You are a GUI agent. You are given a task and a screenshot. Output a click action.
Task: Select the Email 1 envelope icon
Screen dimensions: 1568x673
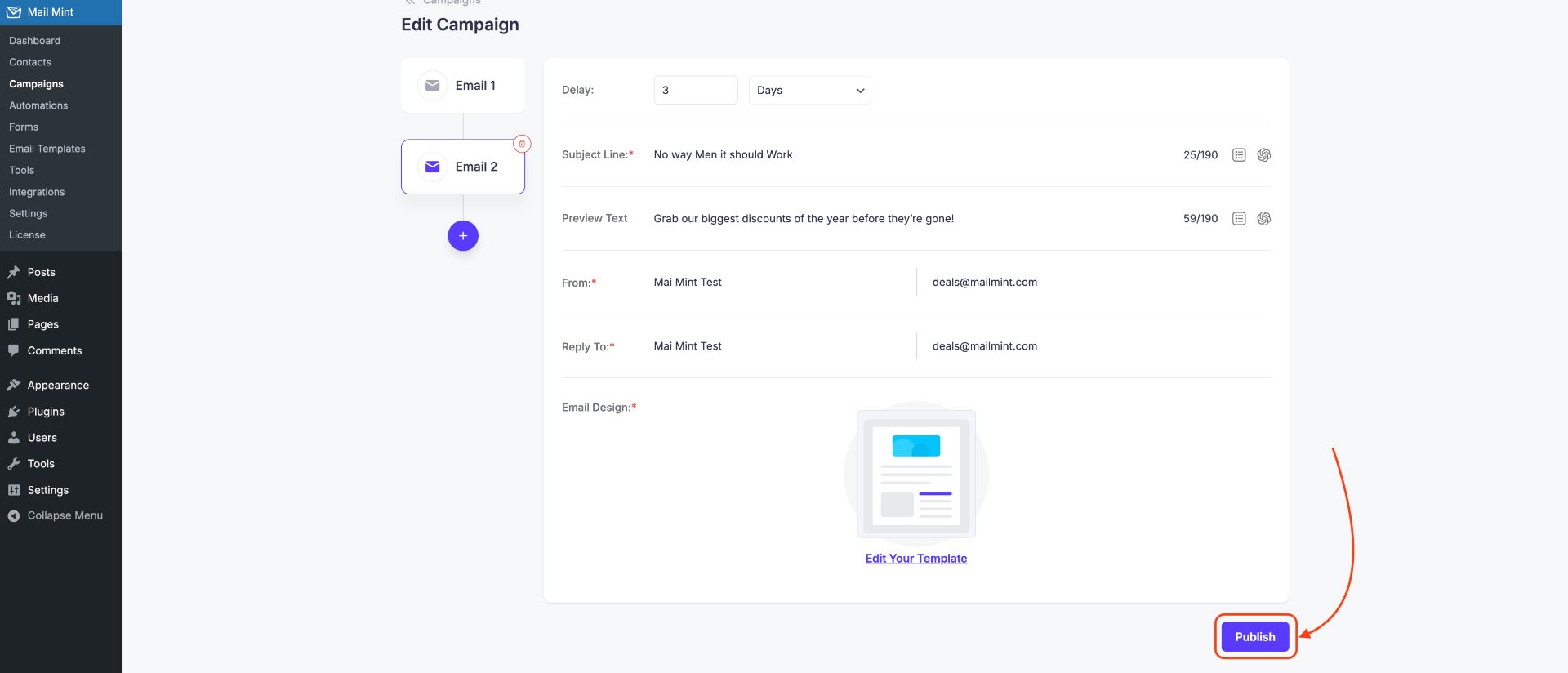pos(433,86)
